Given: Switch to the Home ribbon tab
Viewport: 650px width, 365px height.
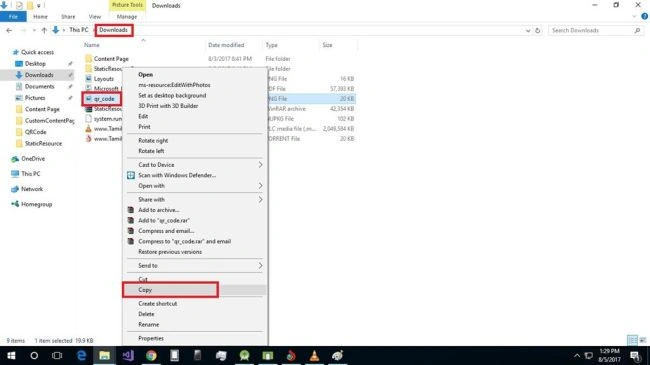Looking at the screenshot, I should pos(40,17).
